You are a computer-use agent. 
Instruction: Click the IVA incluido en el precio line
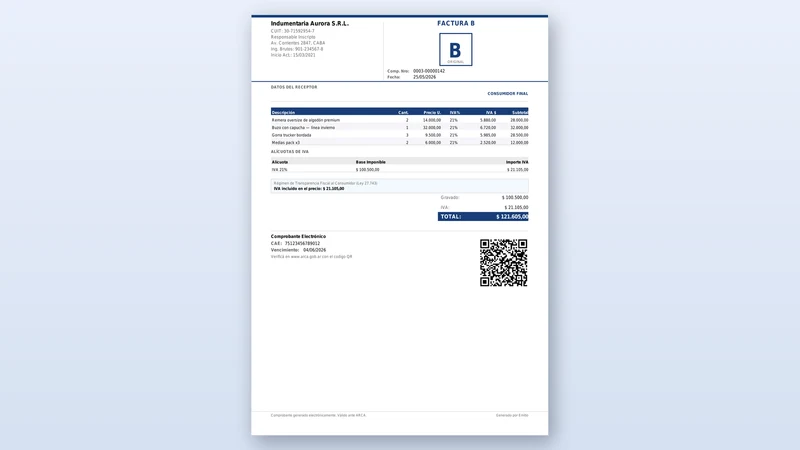coord(309,189)
